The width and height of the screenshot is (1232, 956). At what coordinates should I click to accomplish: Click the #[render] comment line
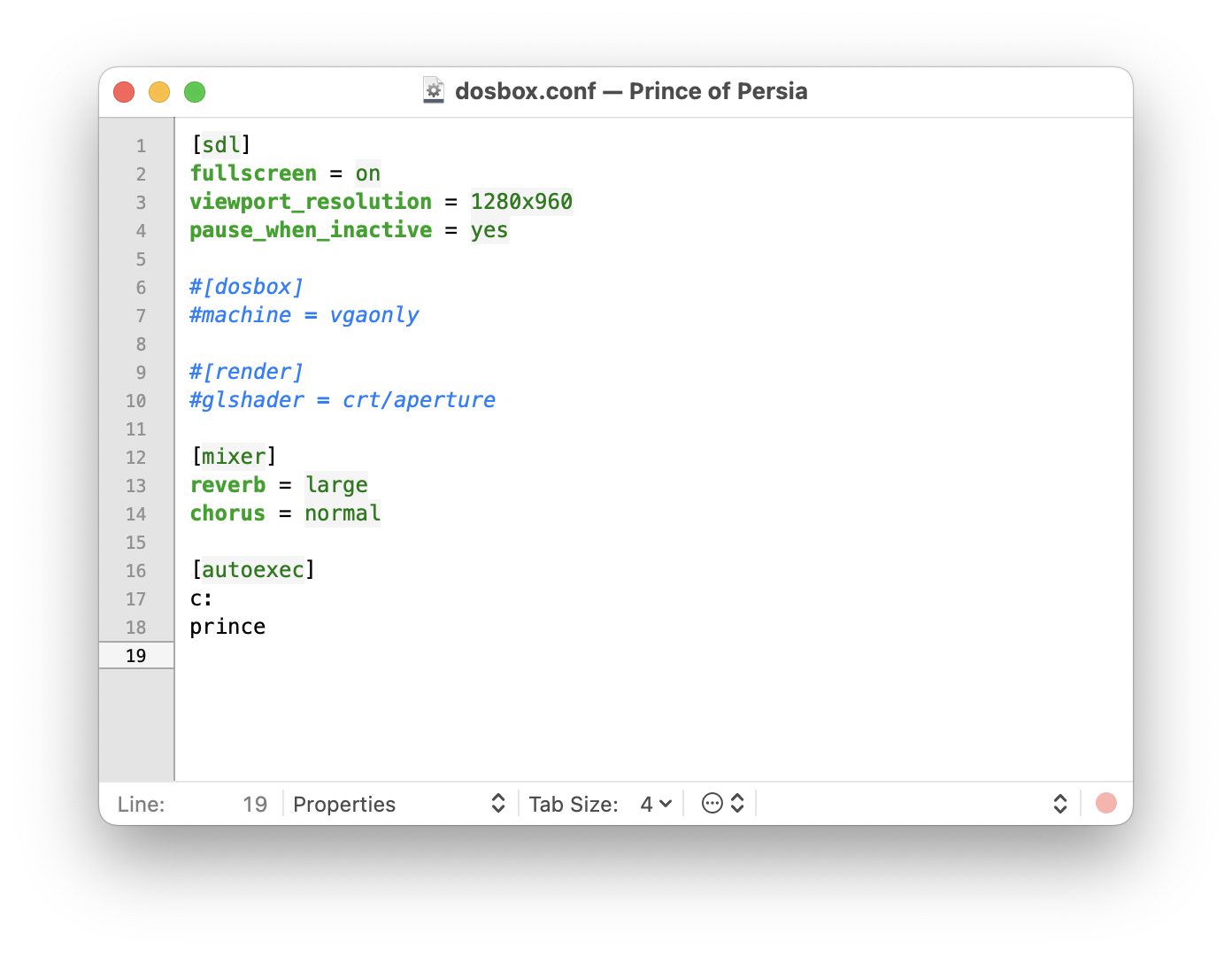tap(246, 371)
